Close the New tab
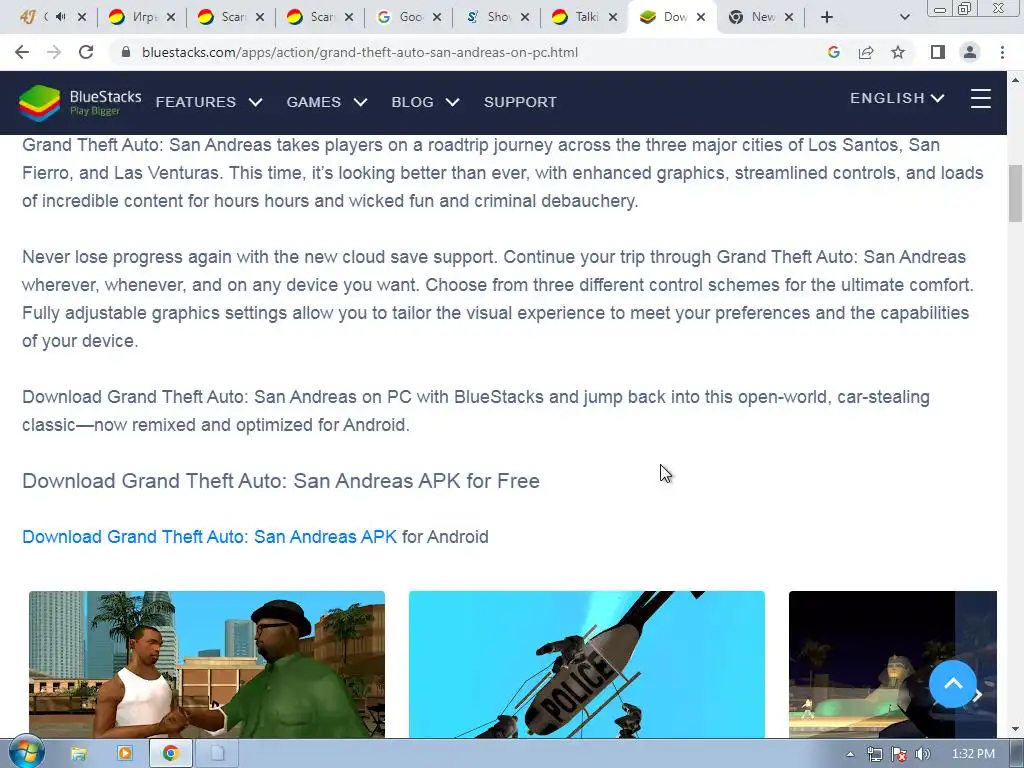1024x768 pixels. 789,17
